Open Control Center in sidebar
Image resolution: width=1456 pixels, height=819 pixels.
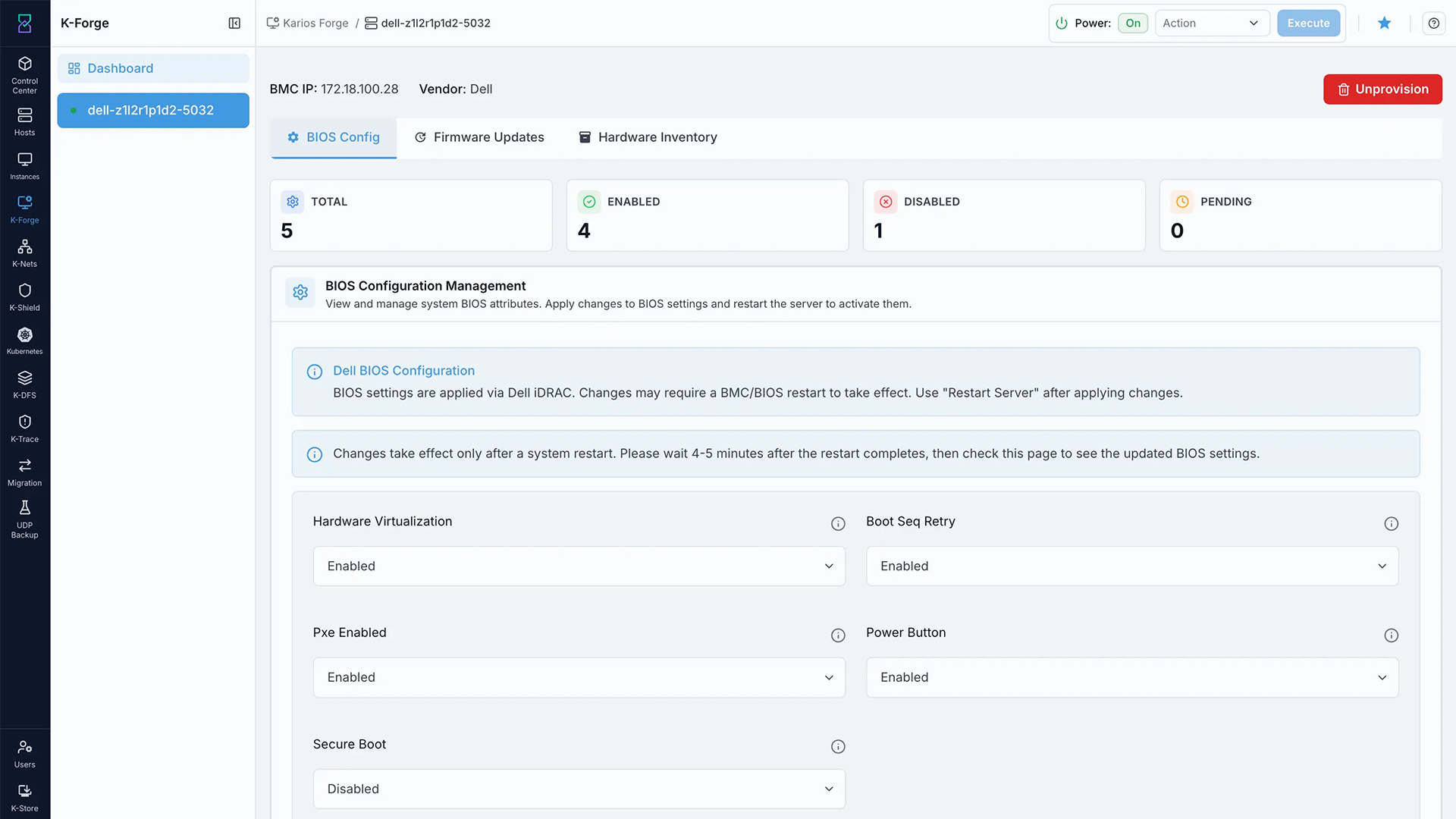tap(25, 75)
